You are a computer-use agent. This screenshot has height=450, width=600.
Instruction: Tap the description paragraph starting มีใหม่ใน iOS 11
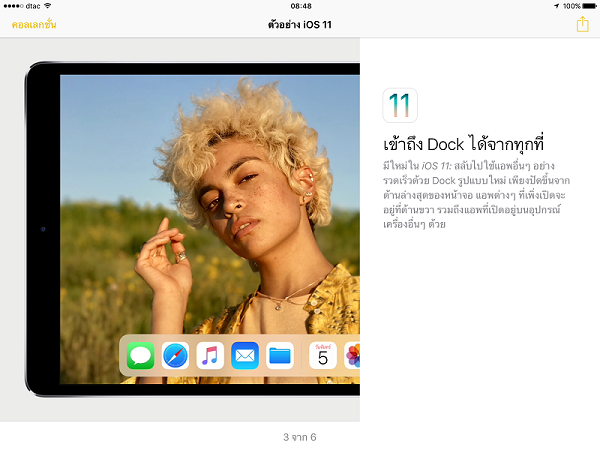[x=476, y=195]
